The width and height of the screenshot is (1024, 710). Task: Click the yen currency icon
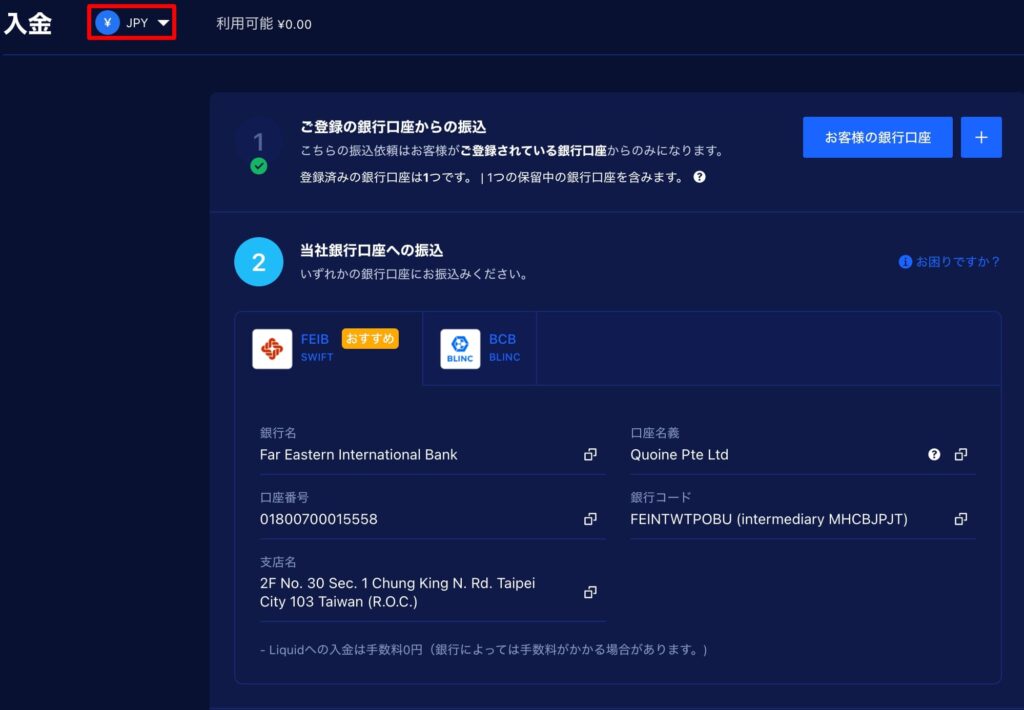coord(107,23)
